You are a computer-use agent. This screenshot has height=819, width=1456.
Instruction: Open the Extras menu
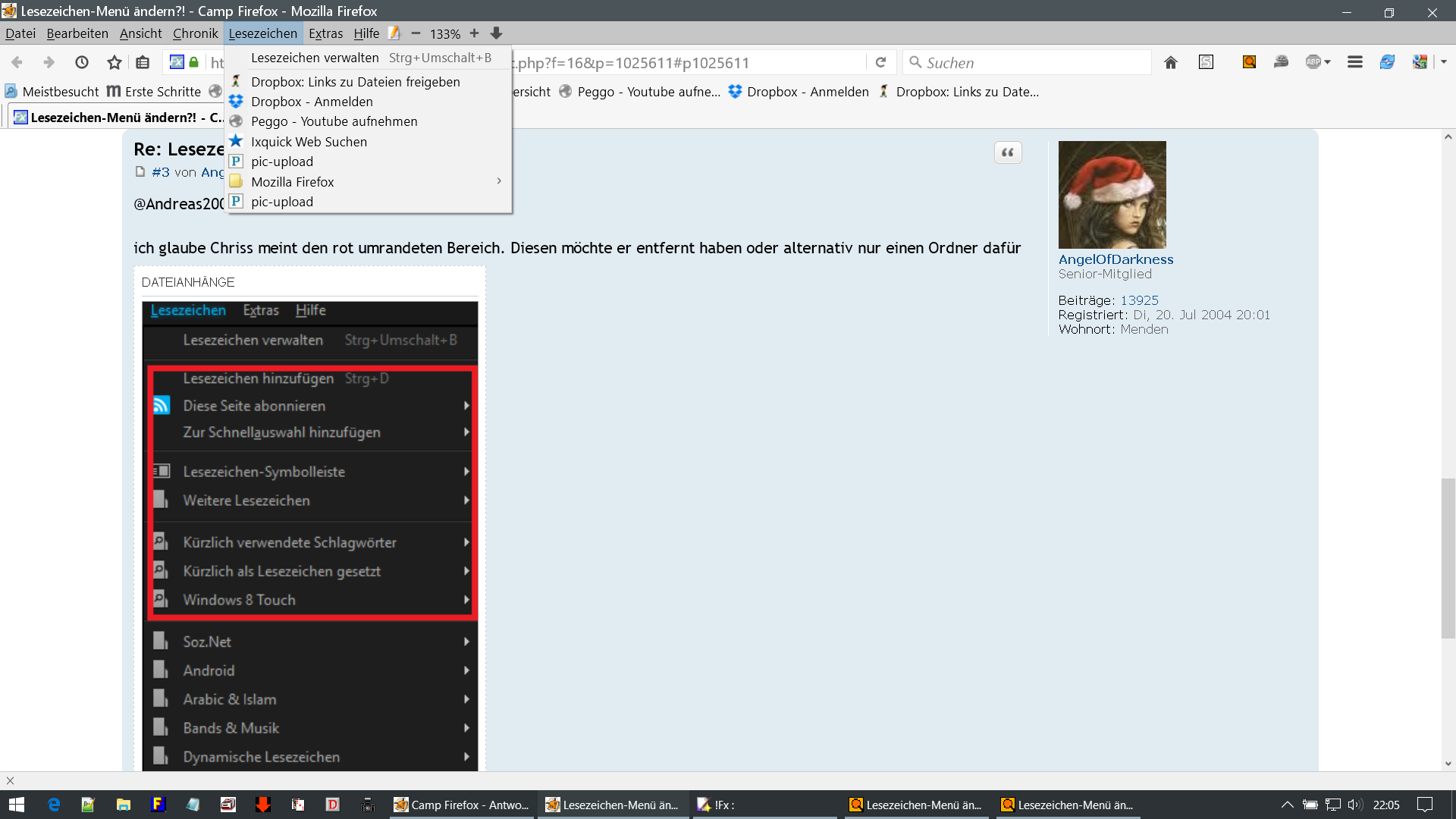coord(325,33)
